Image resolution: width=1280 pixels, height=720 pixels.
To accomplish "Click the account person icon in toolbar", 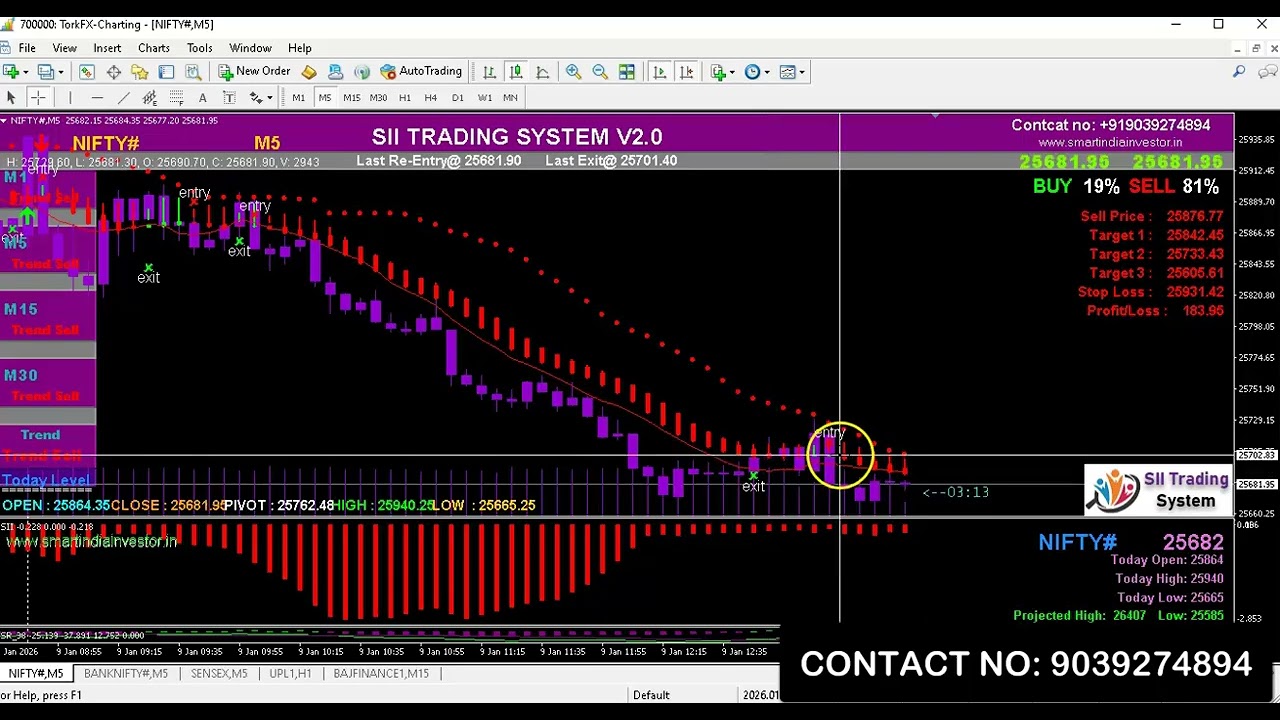I will pyautogui.click(x=335, y=72).
